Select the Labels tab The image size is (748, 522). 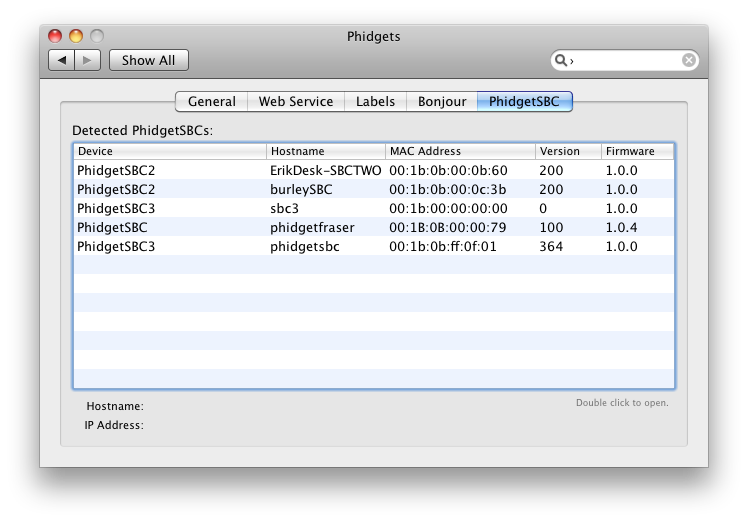click(x=375, y=102)
